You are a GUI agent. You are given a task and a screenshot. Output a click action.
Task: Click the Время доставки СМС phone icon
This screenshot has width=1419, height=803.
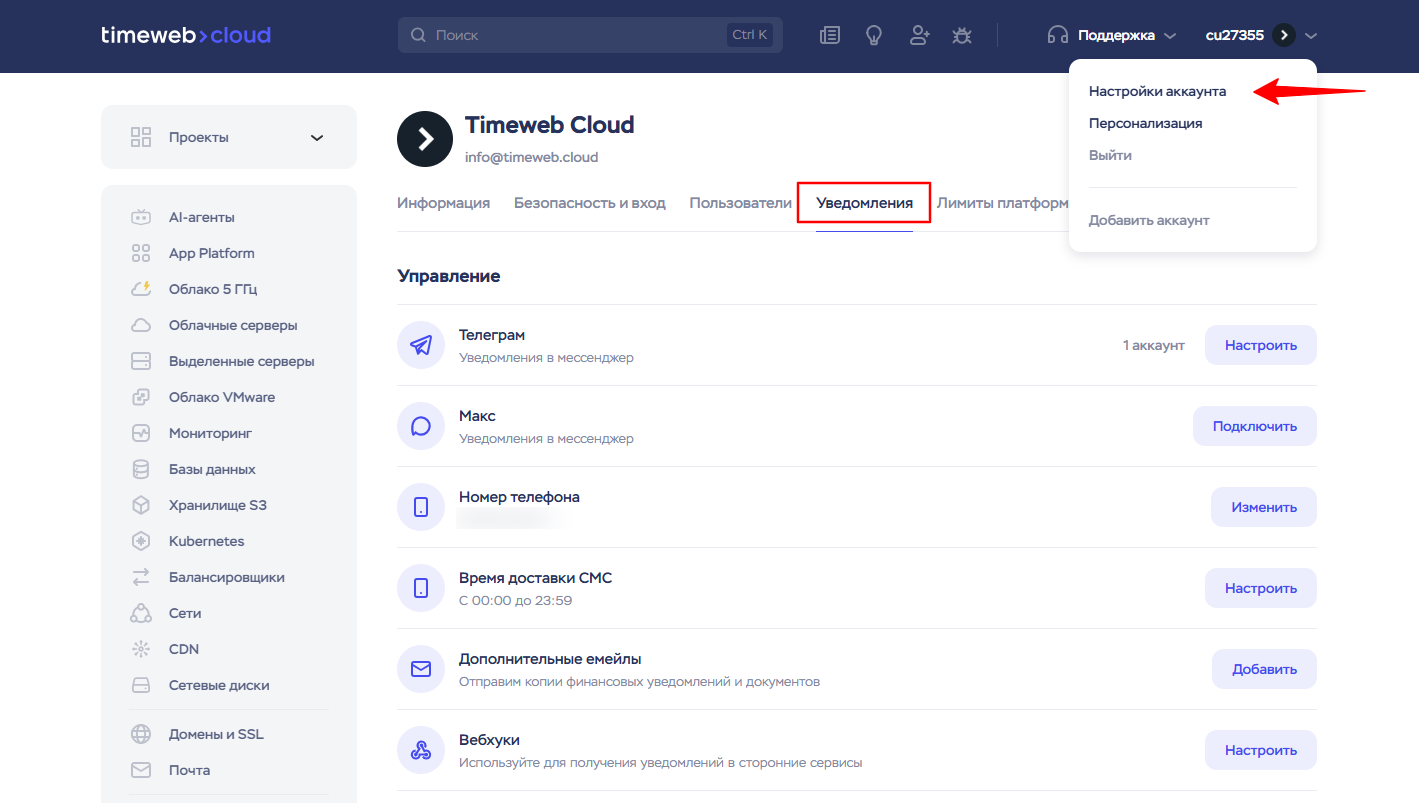(421, 588)
